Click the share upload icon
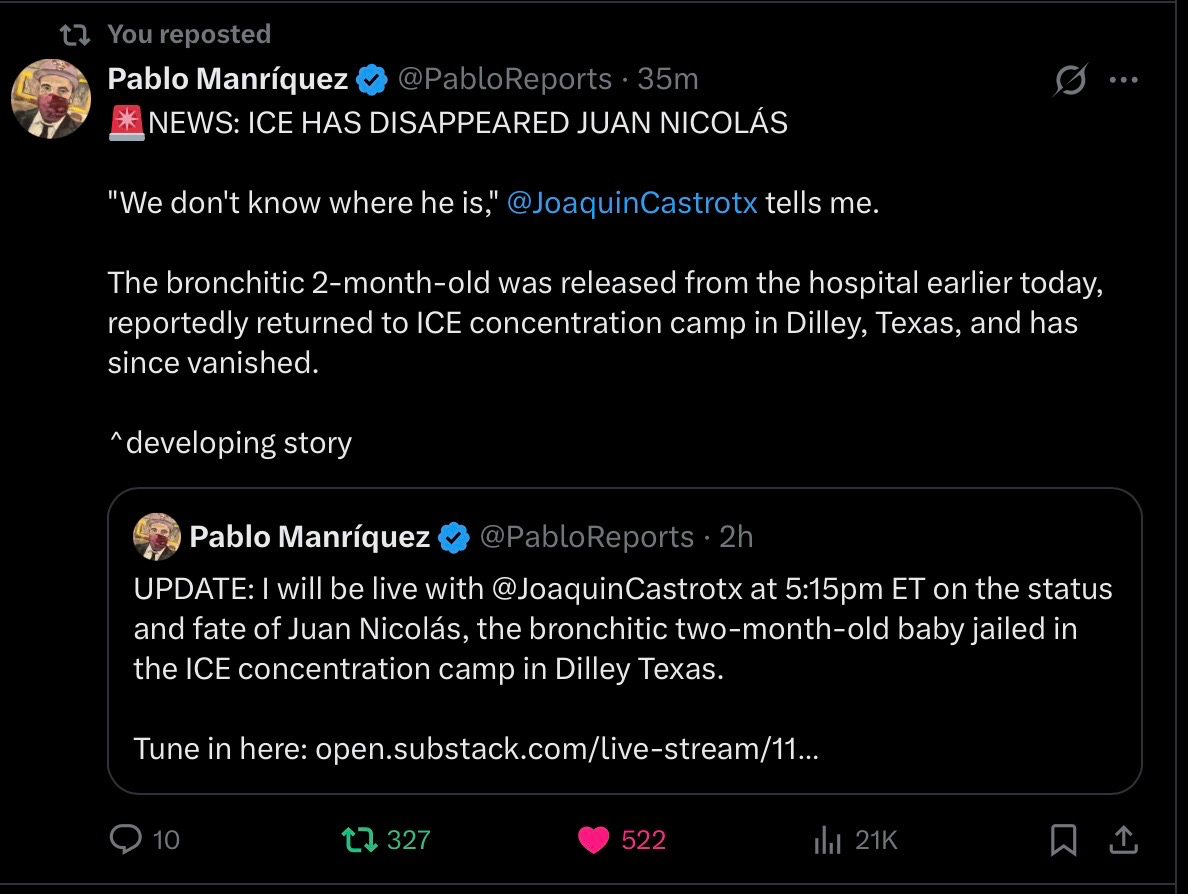The width and height of the screenshot is (1188, 894). 1123,839
